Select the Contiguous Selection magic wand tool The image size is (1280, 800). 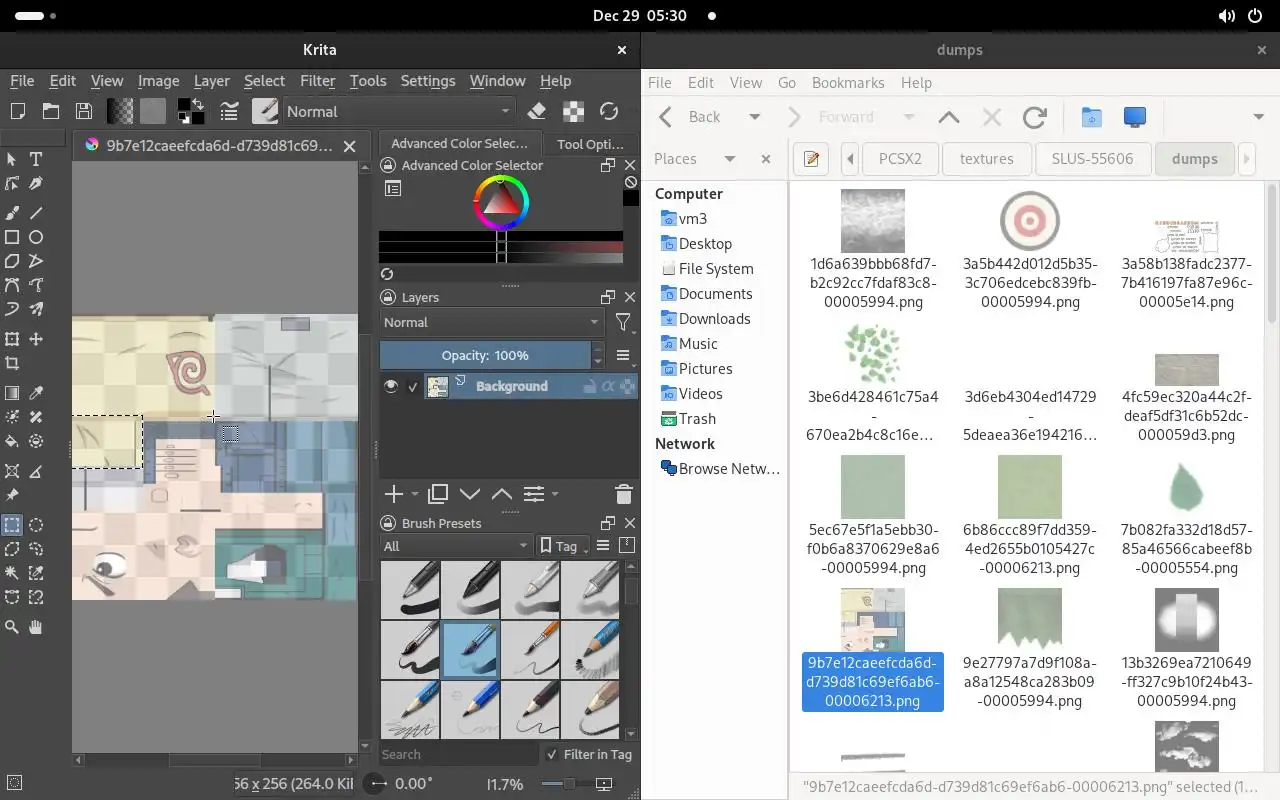(x=12, y=573)
